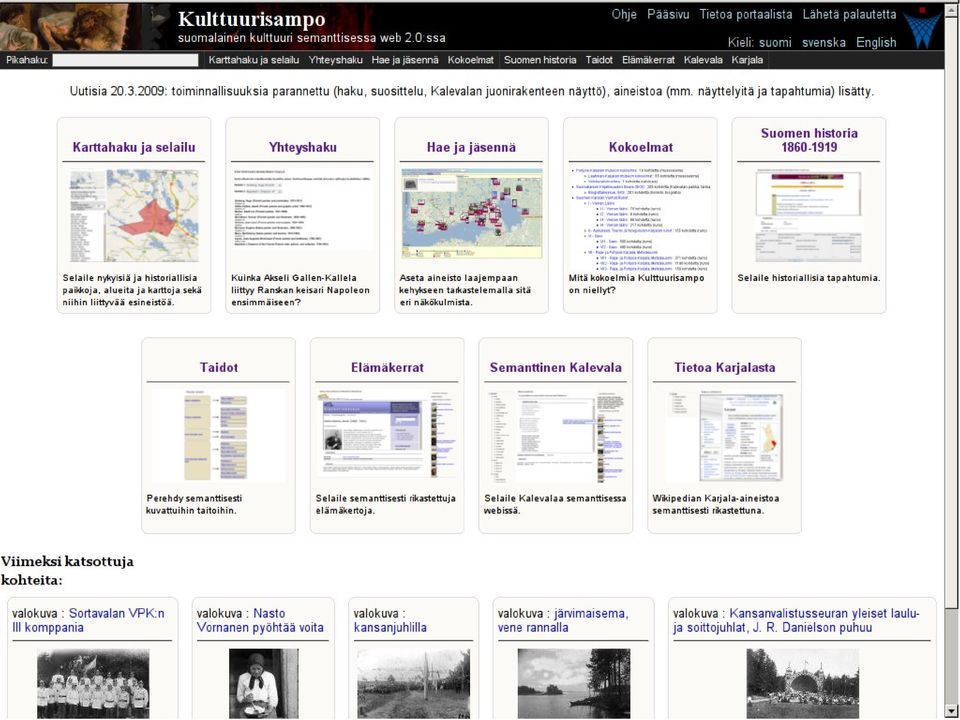Image resolution: width=960 pixels, height=720 pixels.
Task: Follow the Pääsivu main page link
Action: [668, 15]
